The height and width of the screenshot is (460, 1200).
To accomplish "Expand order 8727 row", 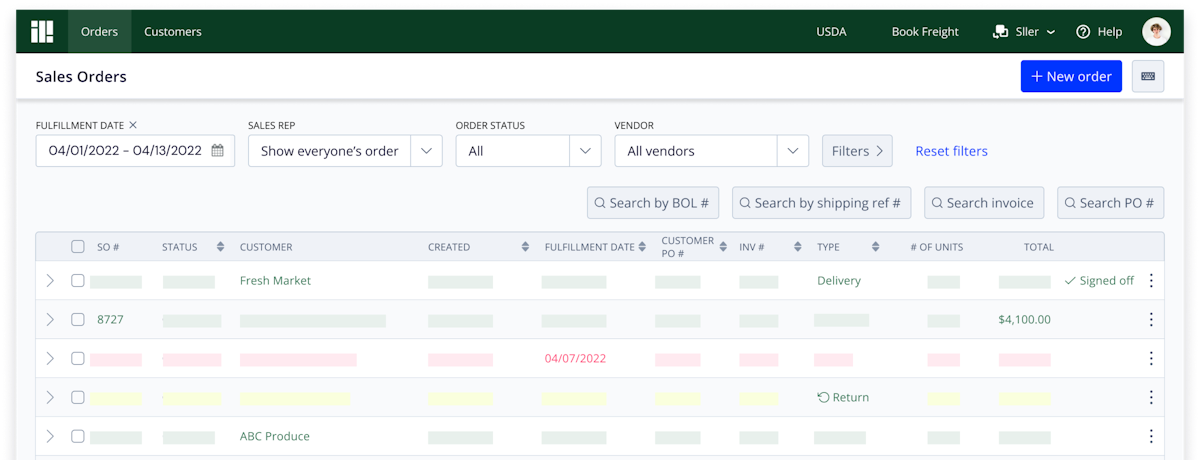I will (50, 320).
